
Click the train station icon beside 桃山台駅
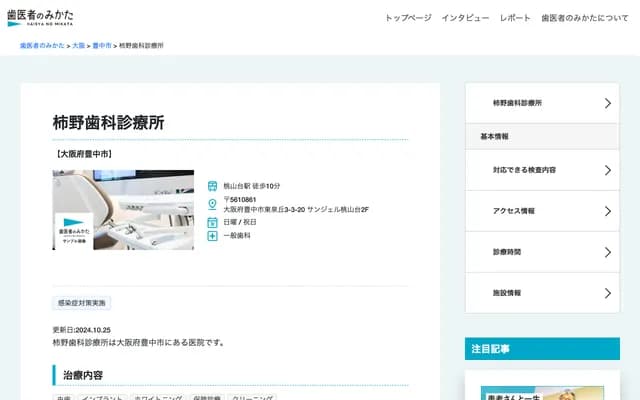[x=212, y=186]
